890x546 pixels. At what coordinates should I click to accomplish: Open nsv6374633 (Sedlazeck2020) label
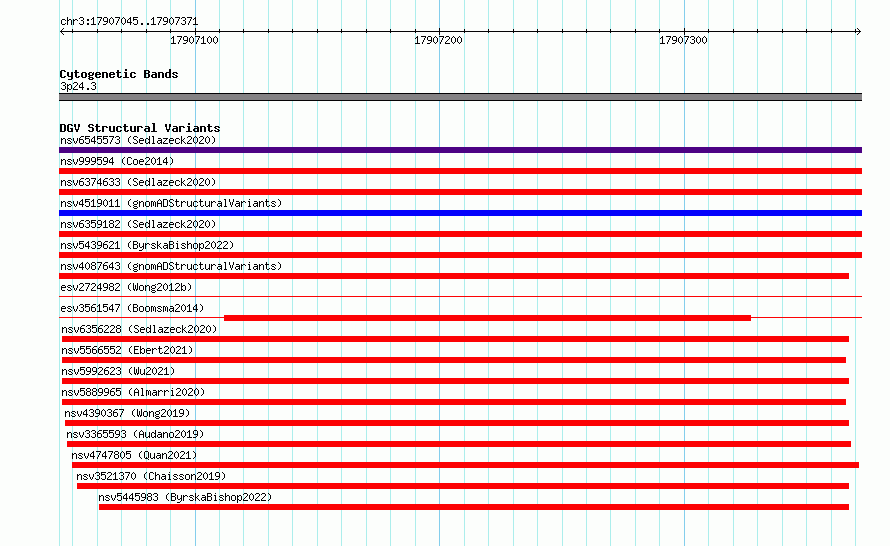138,182
